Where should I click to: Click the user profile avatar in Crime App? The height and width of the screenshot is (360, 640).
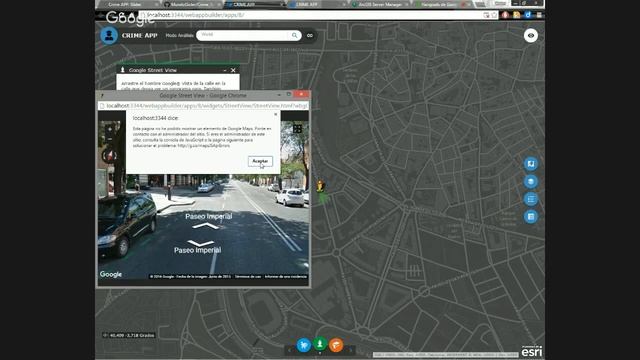point(109,36)
